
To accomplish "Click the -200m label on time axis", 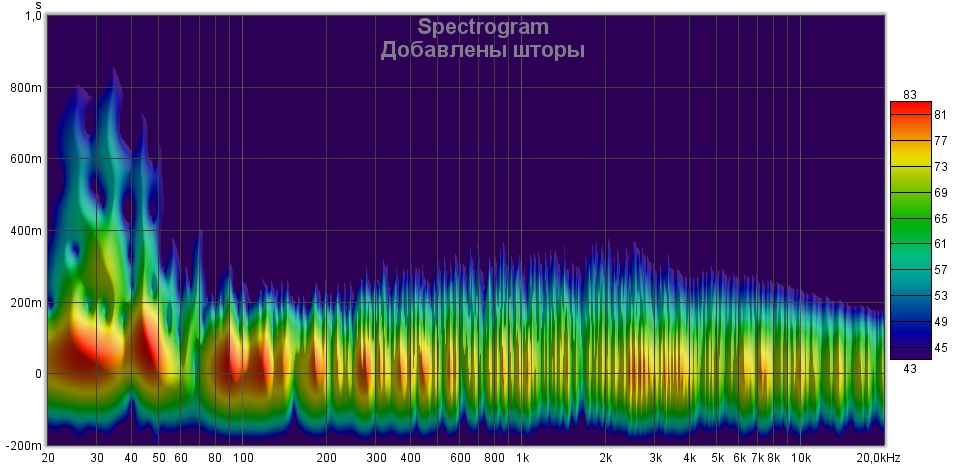I will pyautogui.click(x=24, y=445).
